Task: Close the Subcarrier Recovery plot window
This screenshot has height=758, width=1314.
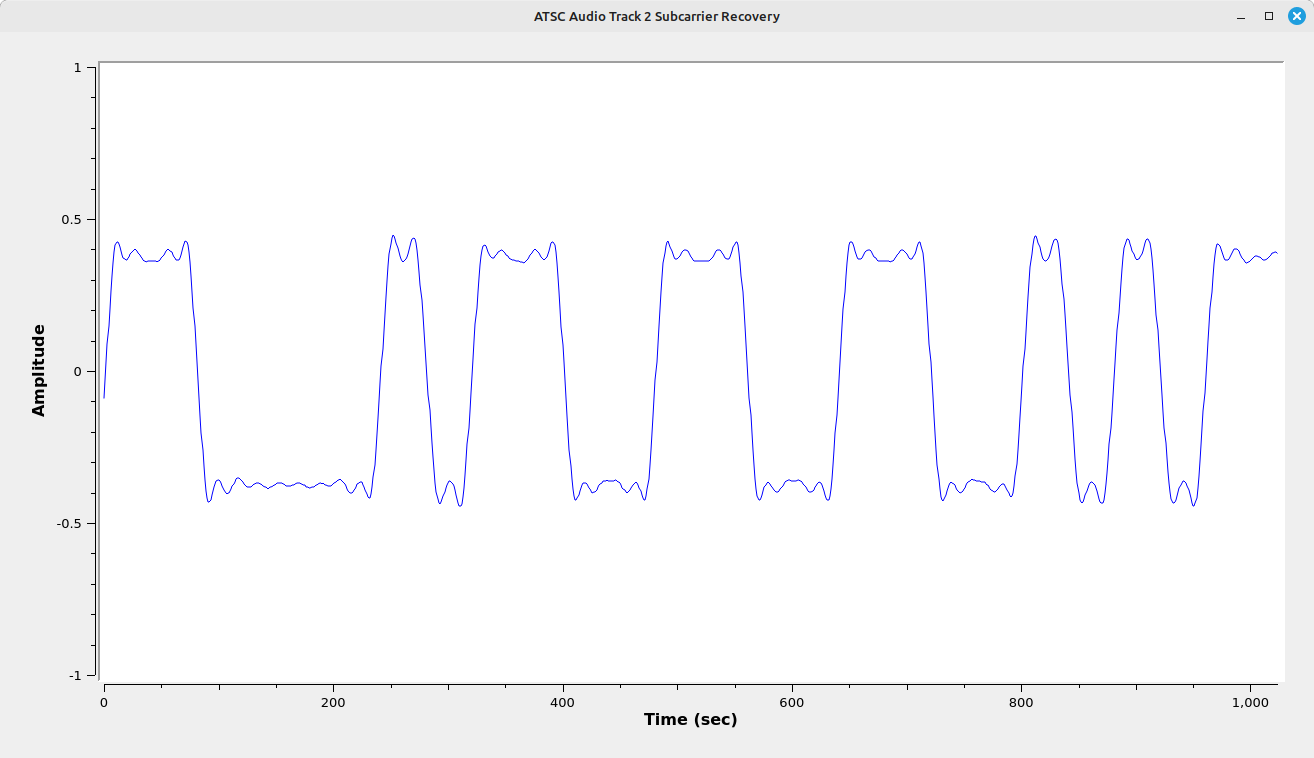Action: pyautogui.click(x=1296, y=16)
